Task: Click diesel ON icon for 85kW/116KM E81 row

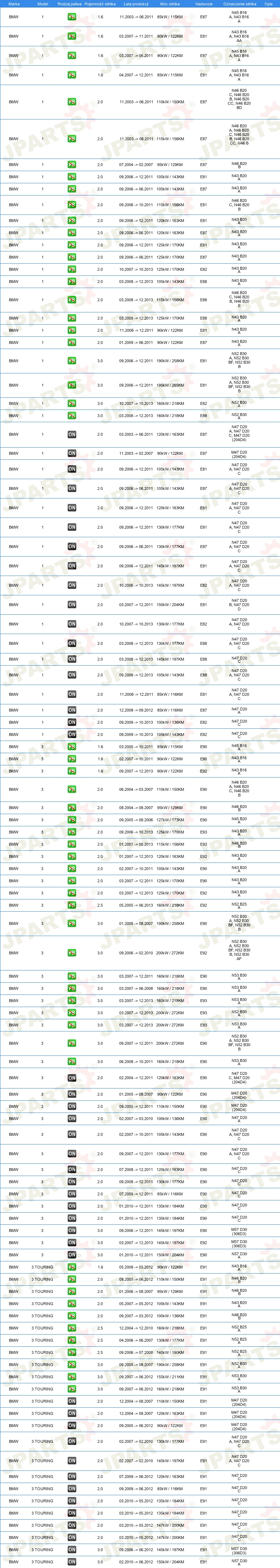Action: (72, 694)
